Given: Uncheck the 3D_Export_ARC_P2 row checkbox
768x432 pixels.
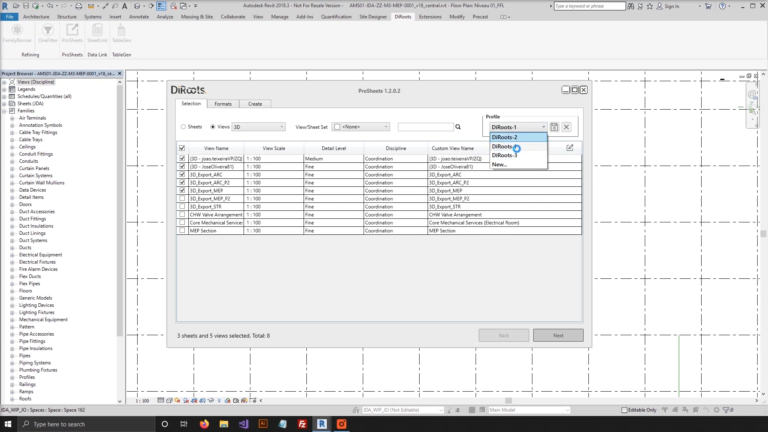Looking at the screenshot, I should click(182, 182).
